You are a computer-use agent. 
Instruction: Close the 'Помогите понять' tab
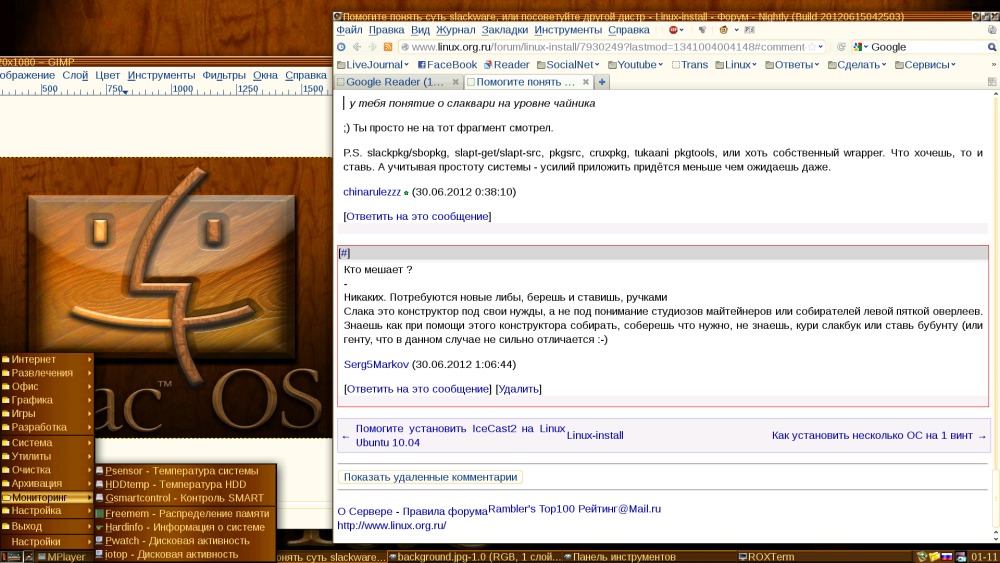point(585,82)
